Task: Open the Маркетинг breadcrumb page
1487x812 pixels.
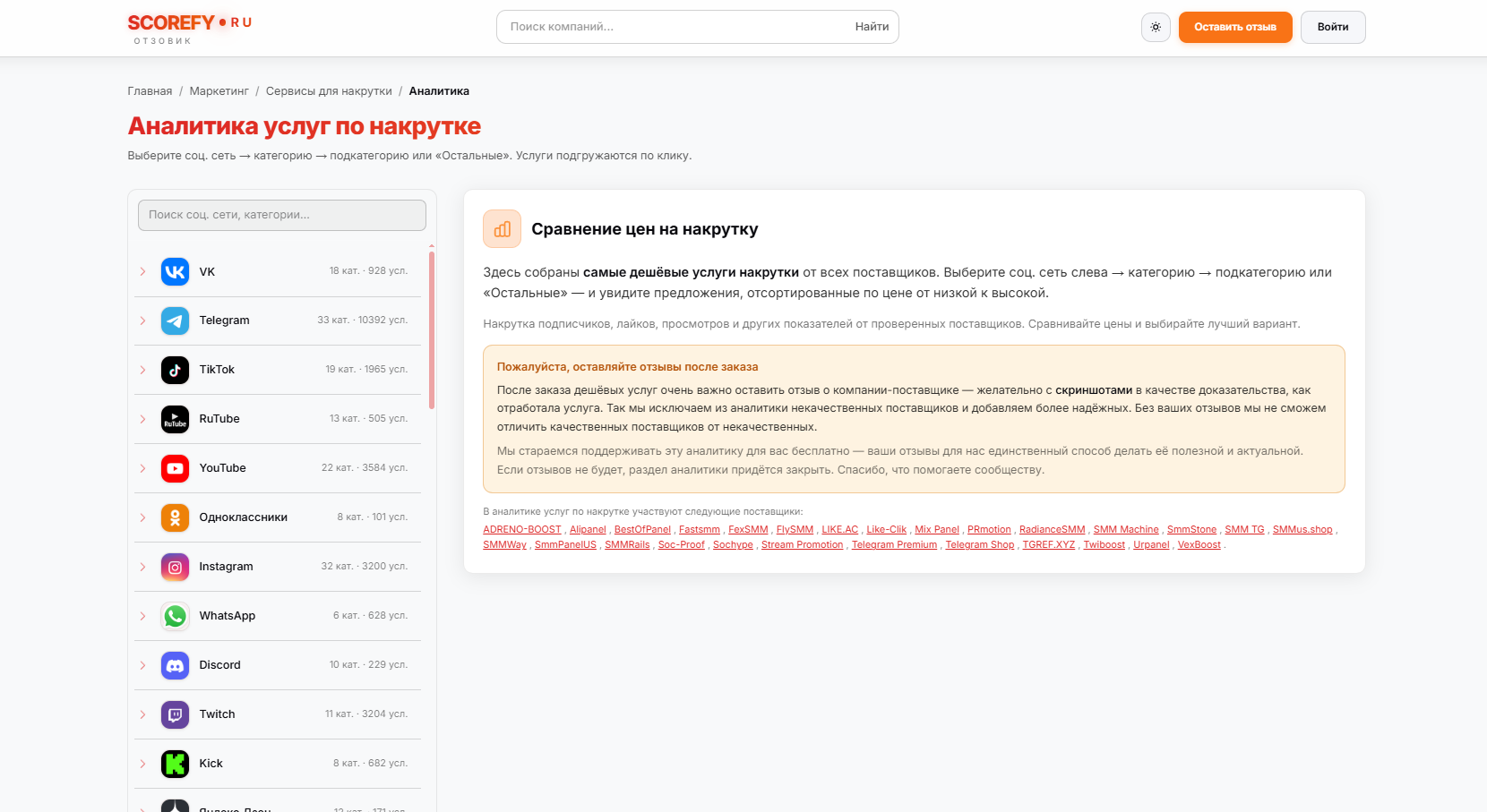Action: click(x=219, y=90)
